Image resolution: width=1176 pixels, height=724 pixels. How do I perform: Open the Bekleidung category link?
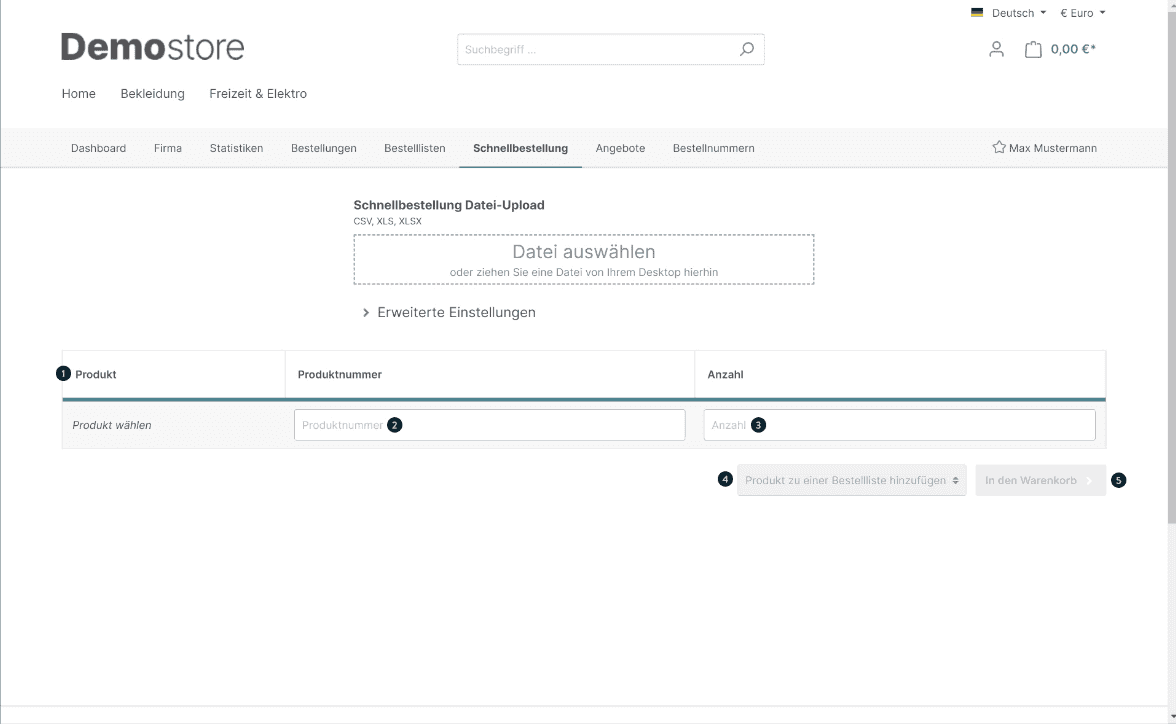click(x=152, y=94)
